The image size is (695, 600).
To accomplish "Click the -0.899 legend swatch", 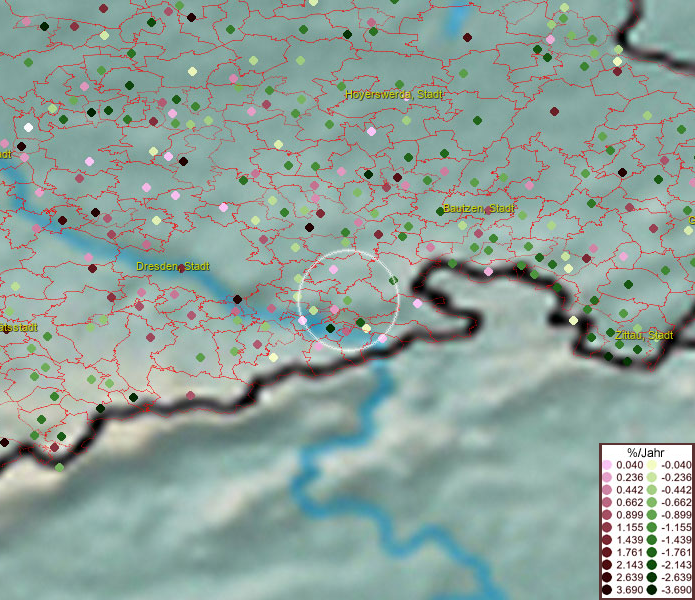I will (651, 515).
